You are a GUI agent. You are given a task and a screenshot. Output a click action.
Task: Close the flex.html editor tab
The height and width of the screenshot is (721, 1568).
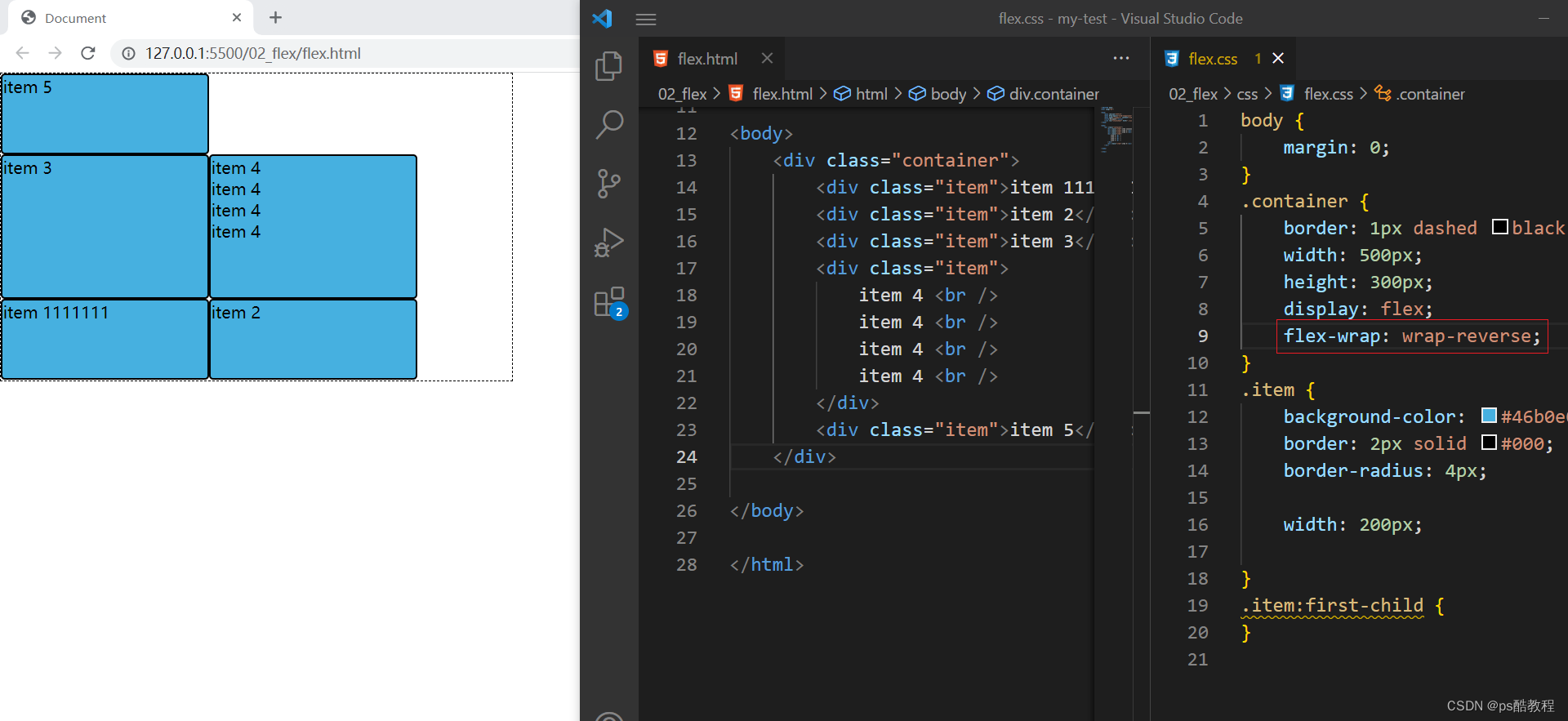click(767, 58)
